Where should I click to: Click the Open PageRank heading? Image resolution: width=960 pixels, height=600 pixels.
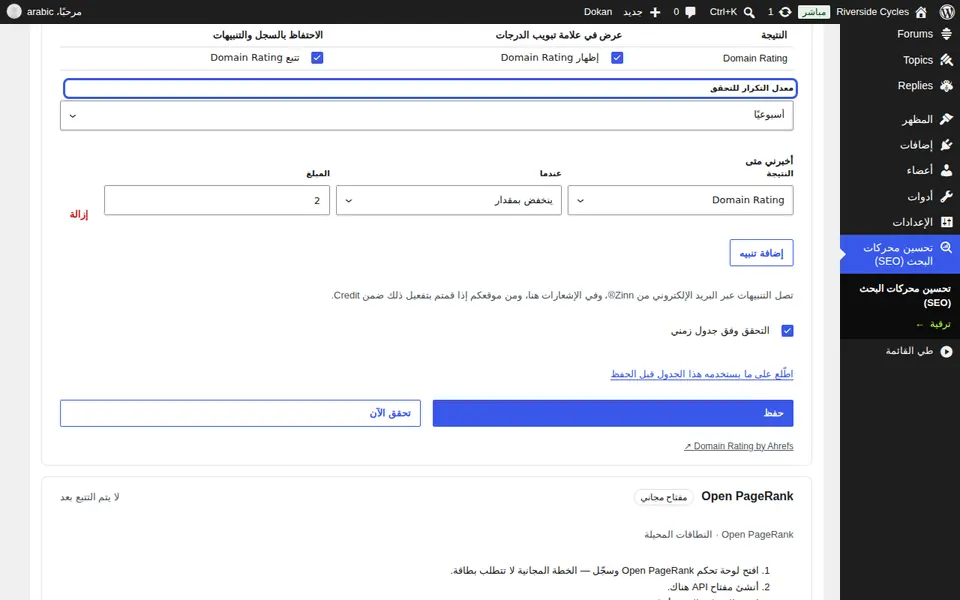pyautogui.click(x=747, y=497)
